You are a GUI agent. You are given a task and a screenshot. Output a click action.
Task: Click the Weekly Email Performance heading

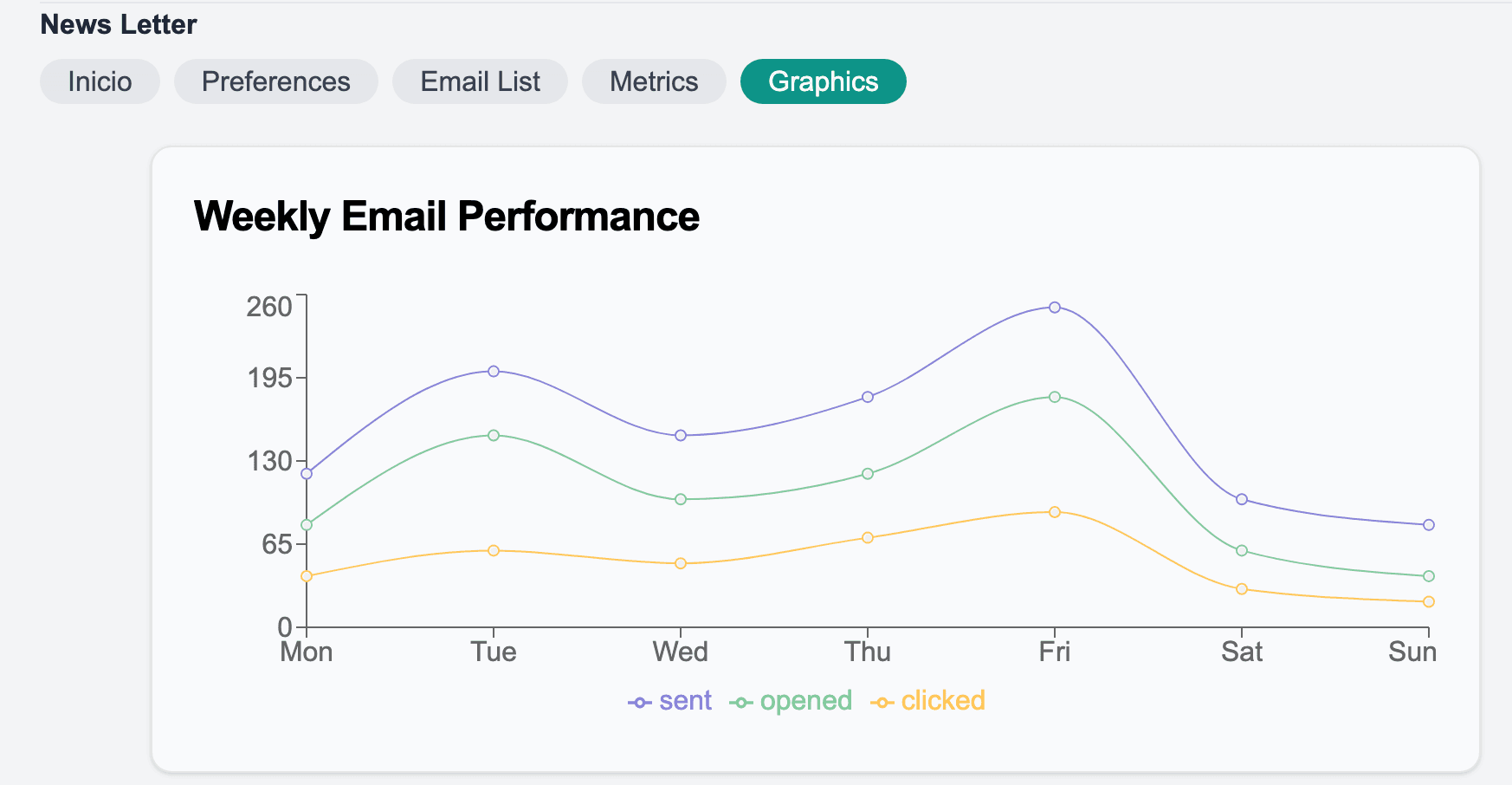[447, 217]
